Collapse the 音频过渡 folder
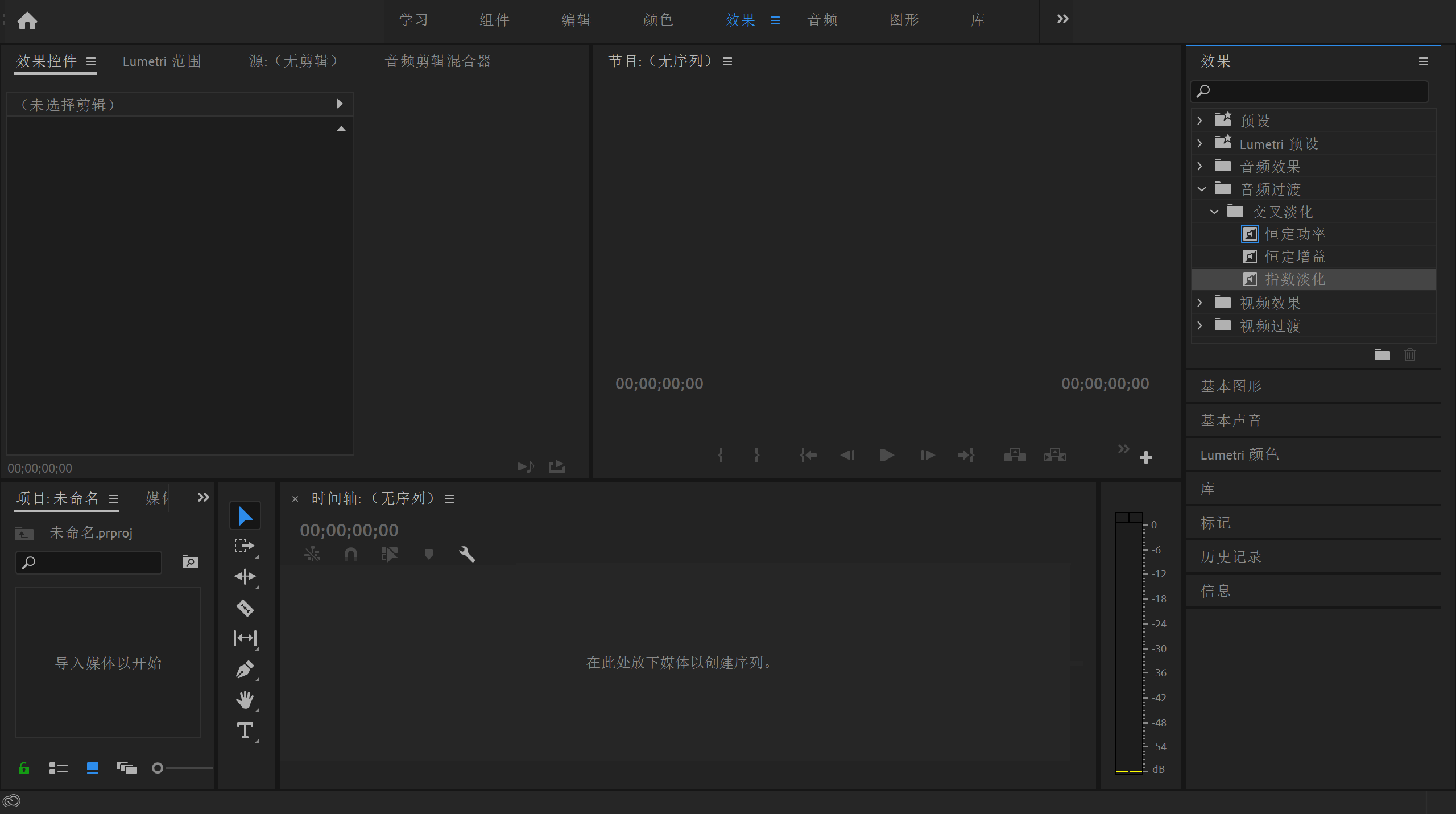1456x814 pixels. click(1201, 189)
